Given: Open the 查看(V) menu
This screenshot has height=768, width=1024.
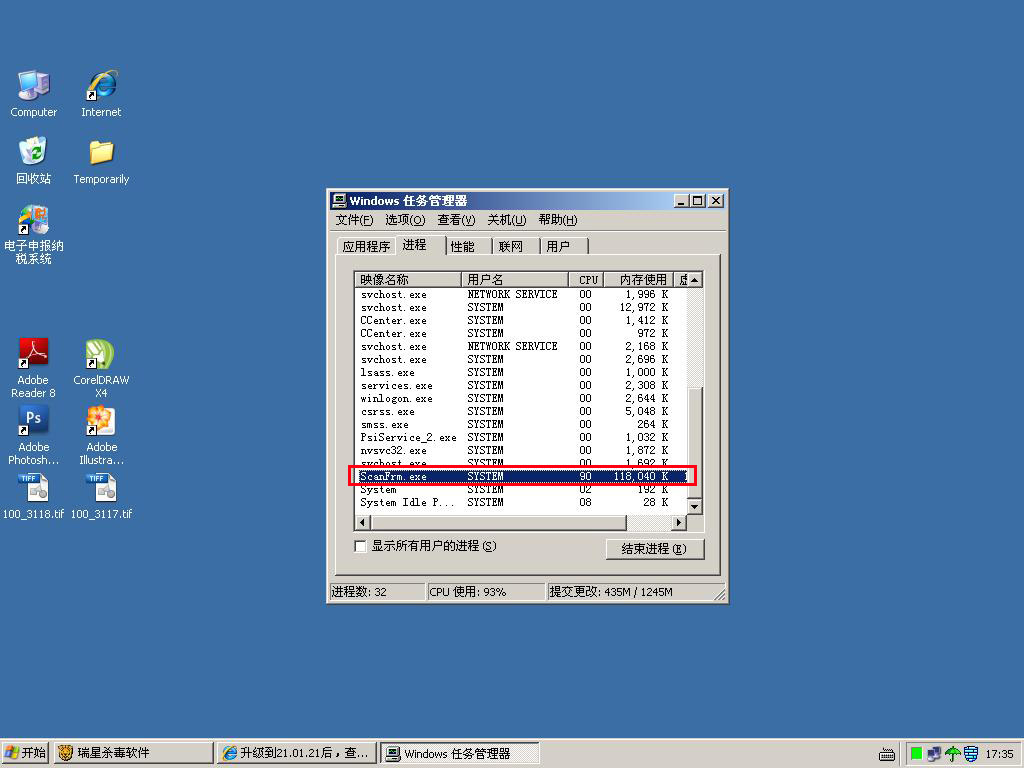Looking at the screenshot, I should [455, 220].
